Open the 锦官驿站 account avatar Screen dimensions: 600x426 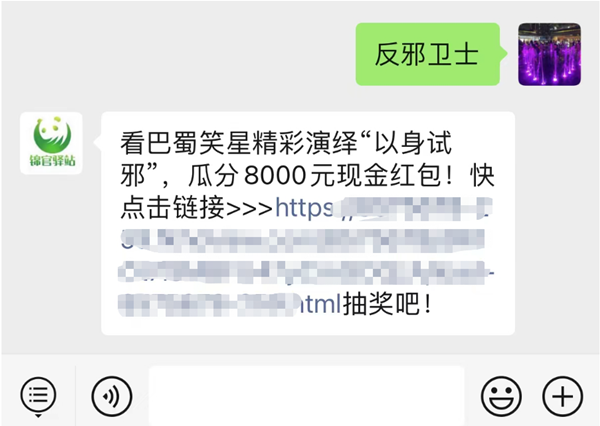coord(51,143)
